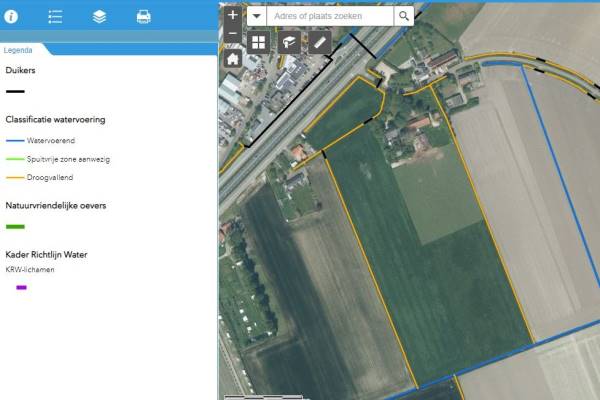
Task: Click the print icon
Action: tap(143, 17)
